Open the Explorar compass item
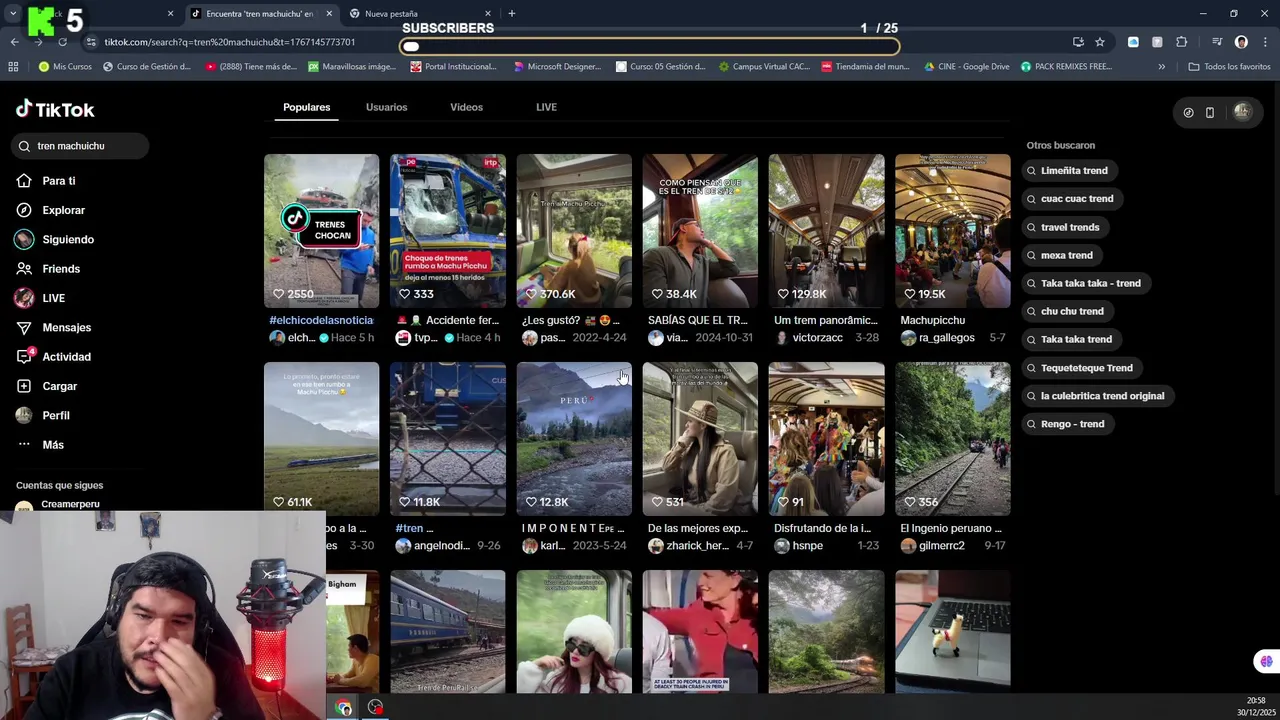The height and width of the screenshot is (720, 1280). tap(50, 210)
